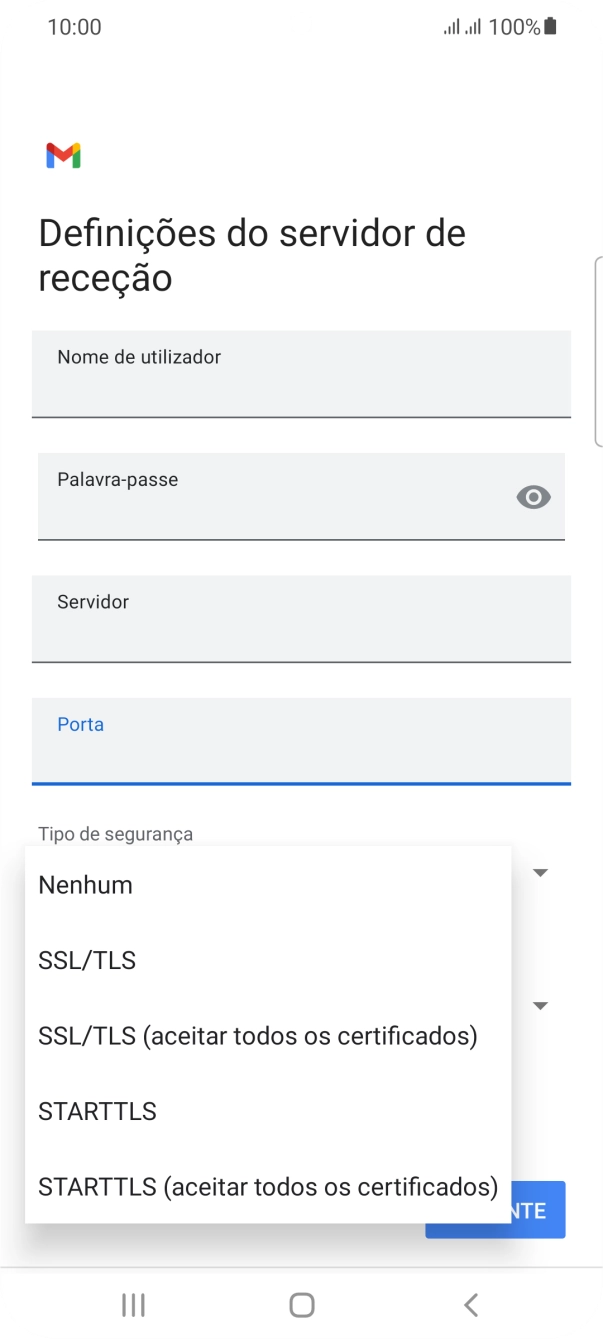Image resolution: width=603 pixels, height=1342 pixels.
Task: Select STARTTLS from the dropdown list
Action: pyautogui.click(x=97, y=1110)
